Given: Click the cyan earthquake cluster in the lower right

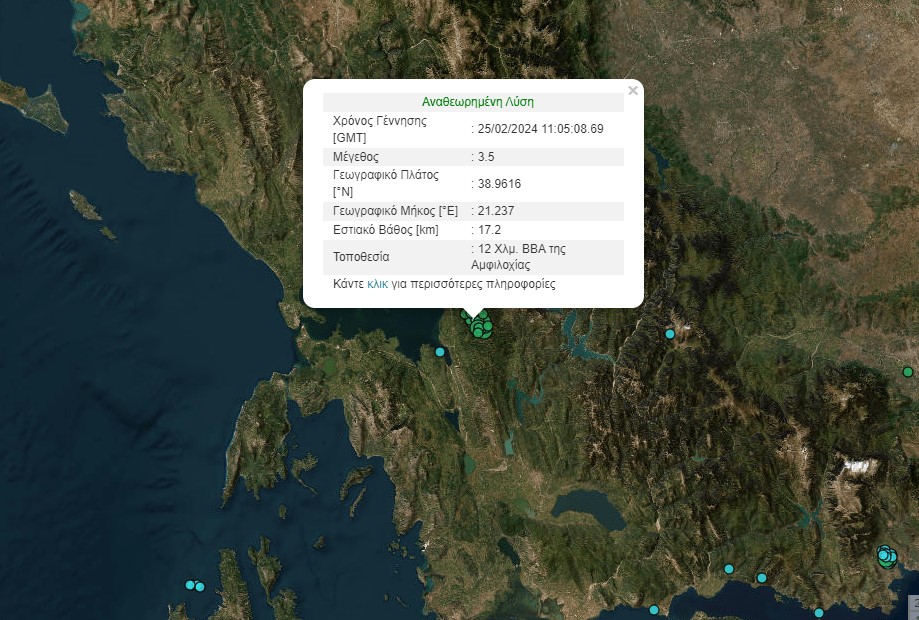Looking at the screenshot, I should (x=886, y=556).
